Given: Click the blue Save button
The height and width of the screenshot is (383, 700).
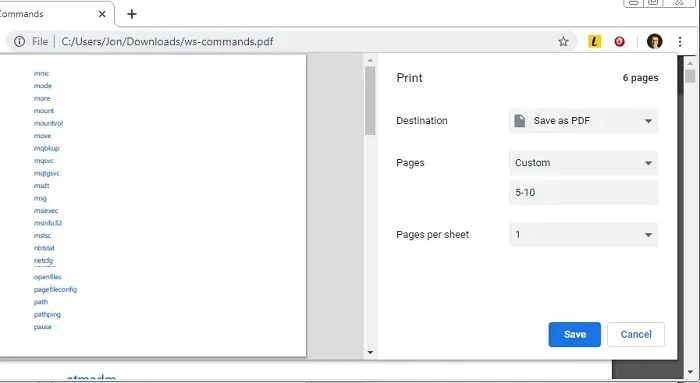Looking at the screenshot, I should [575, 334].
